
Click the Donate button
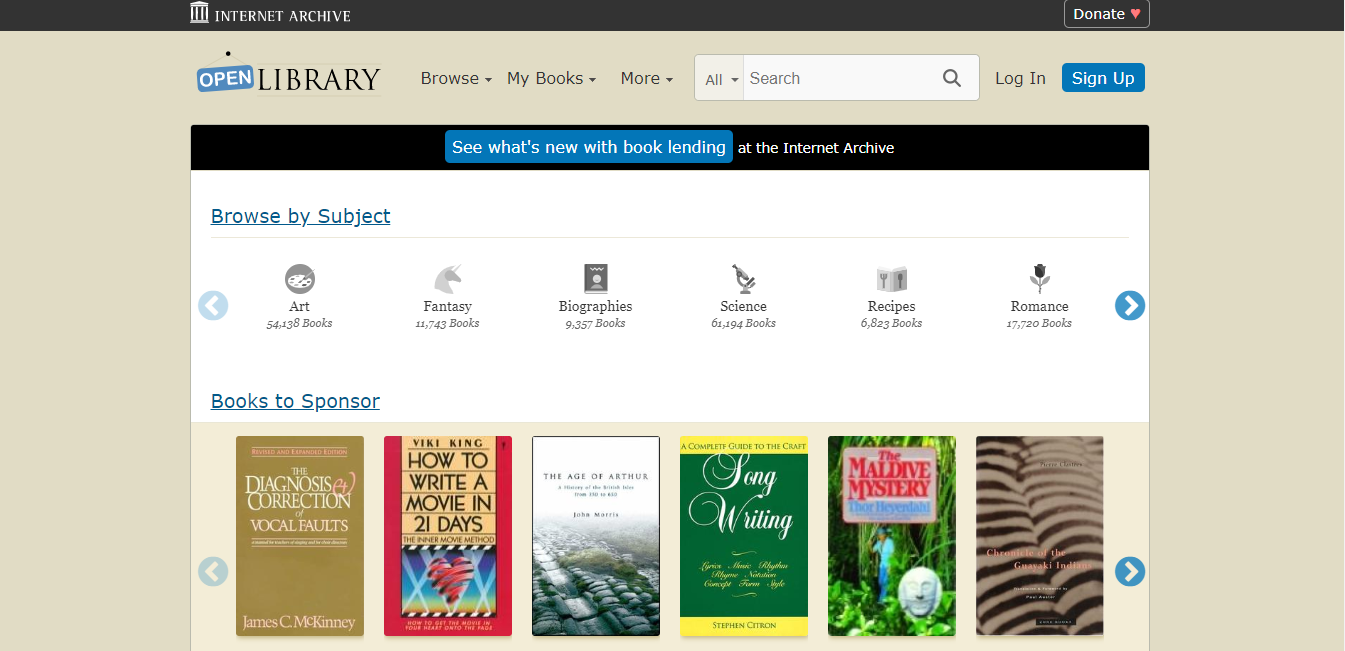pyautogui.click(x=1106, y=14)
